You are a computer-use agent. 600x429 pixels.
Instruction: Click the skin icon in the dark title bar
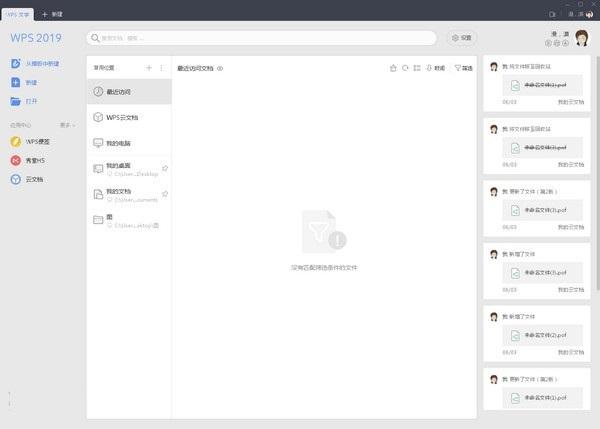pos(552,14)
